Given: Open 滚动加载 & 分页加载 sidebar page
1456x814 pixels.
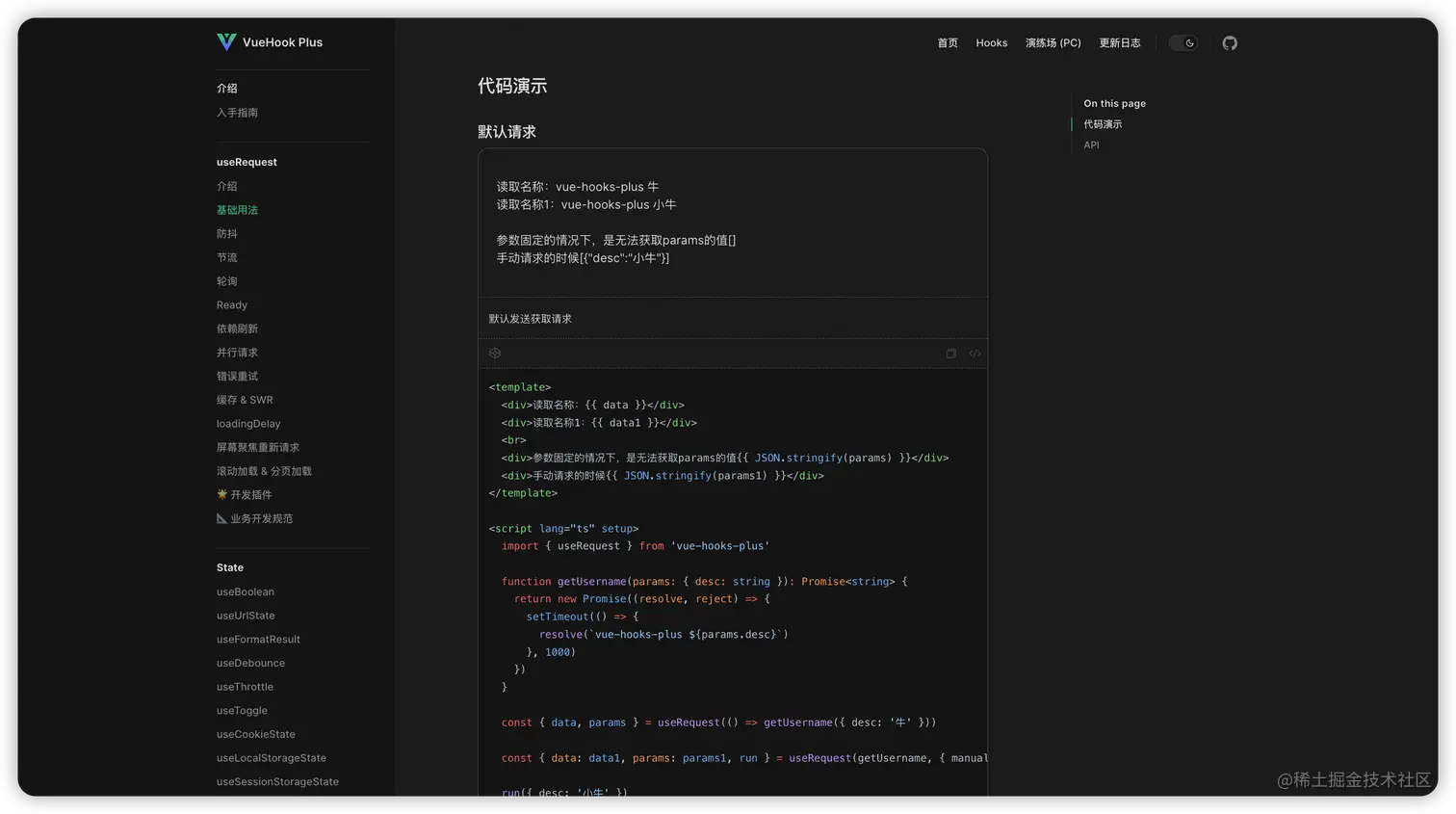Looking at the screenshot, I should (264, 471).
